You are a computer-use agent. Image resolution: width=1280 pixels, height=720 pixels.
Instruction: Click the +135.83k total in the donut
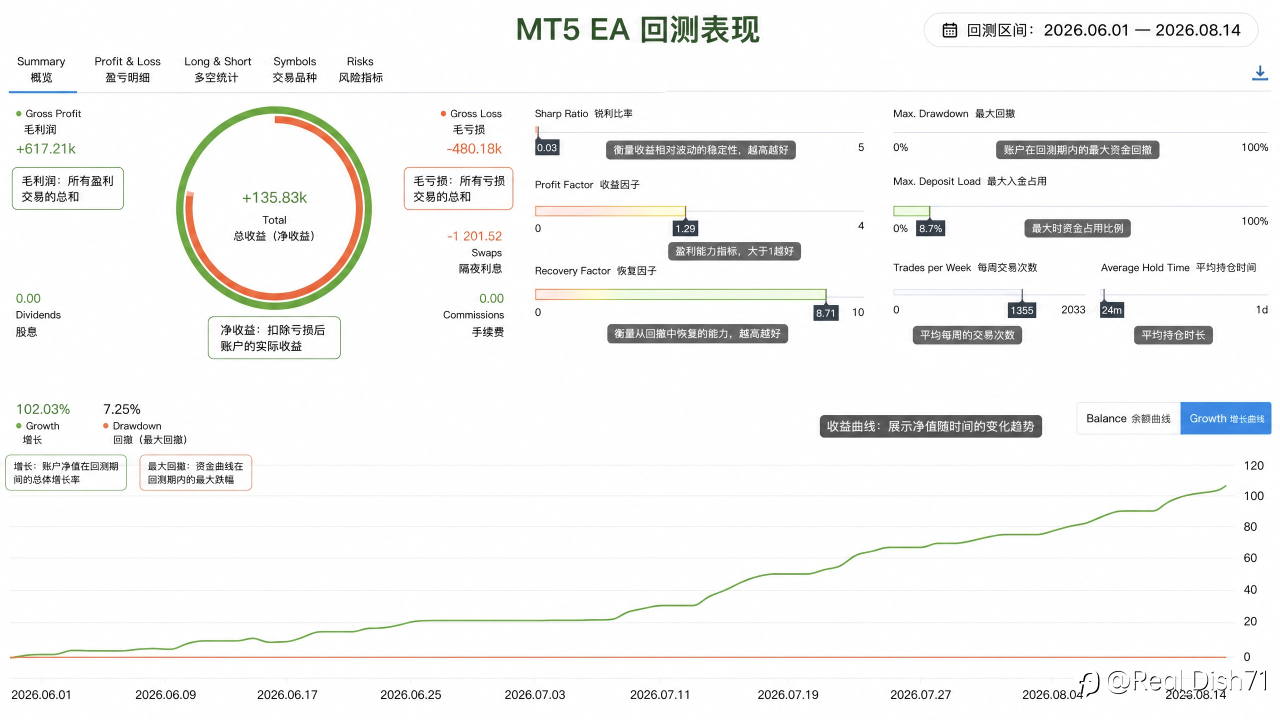[x=274, y=198]
